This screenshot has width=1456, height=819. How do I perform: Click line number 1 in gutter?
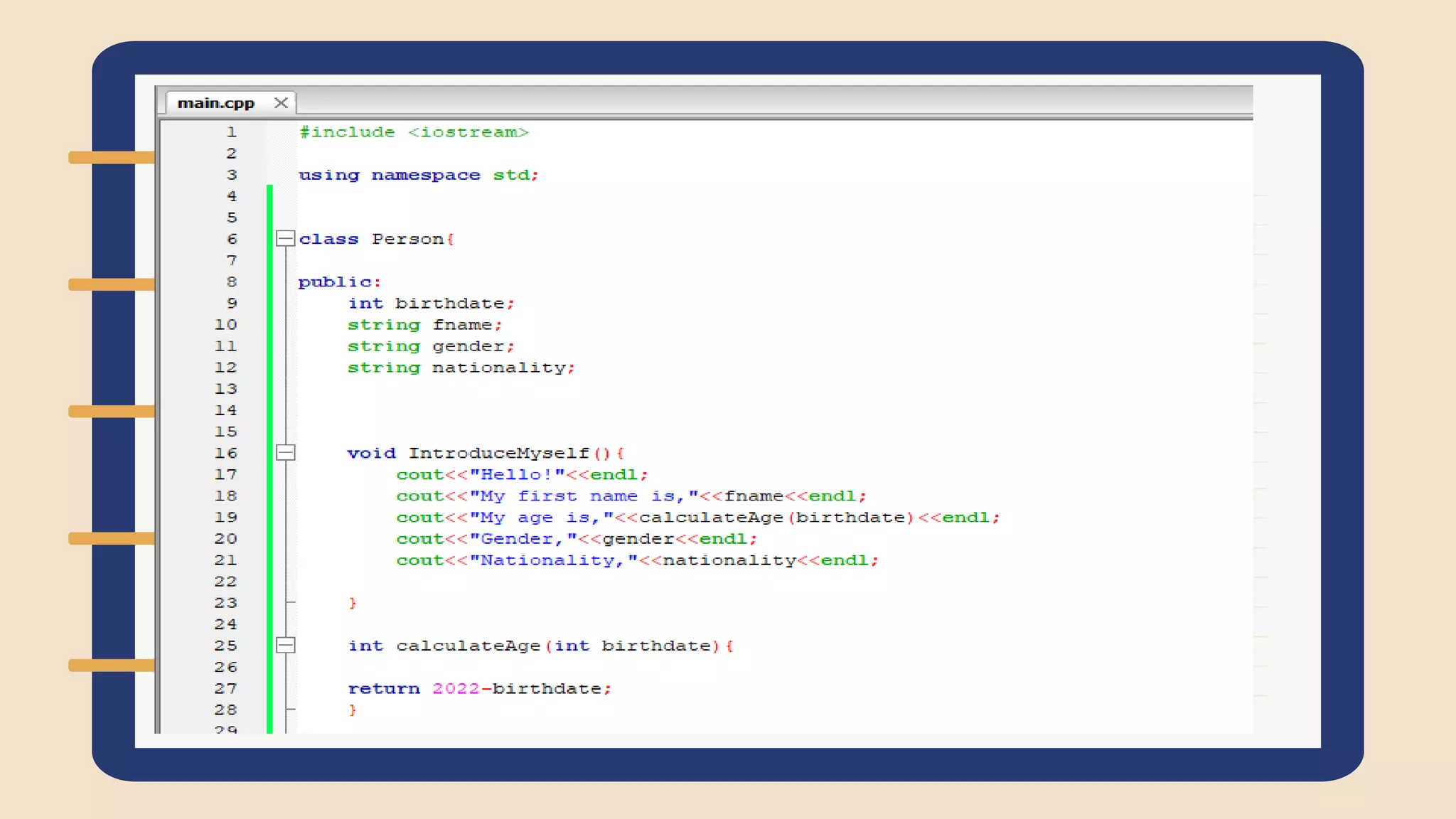click(231, 132)
